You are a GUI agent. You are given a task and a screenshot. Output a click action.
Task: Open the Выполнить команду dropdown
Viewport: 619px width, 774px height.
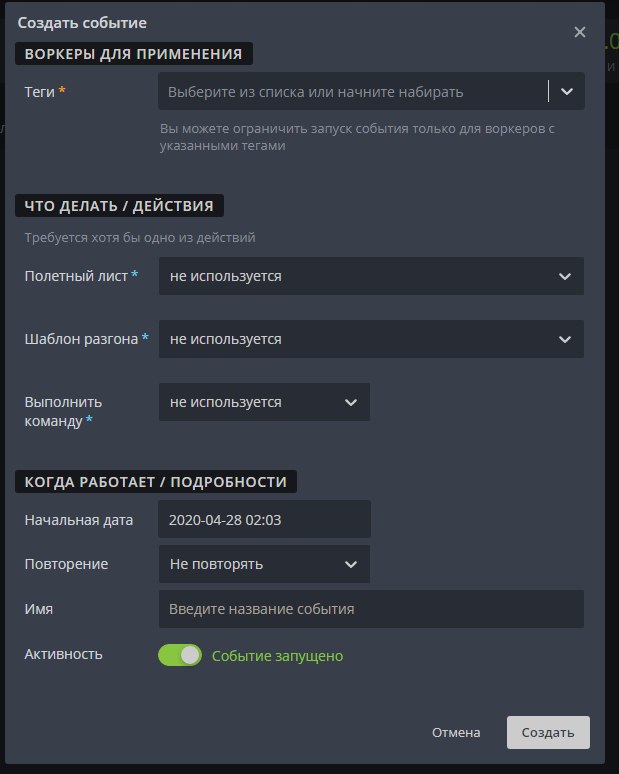click(264, 402)
